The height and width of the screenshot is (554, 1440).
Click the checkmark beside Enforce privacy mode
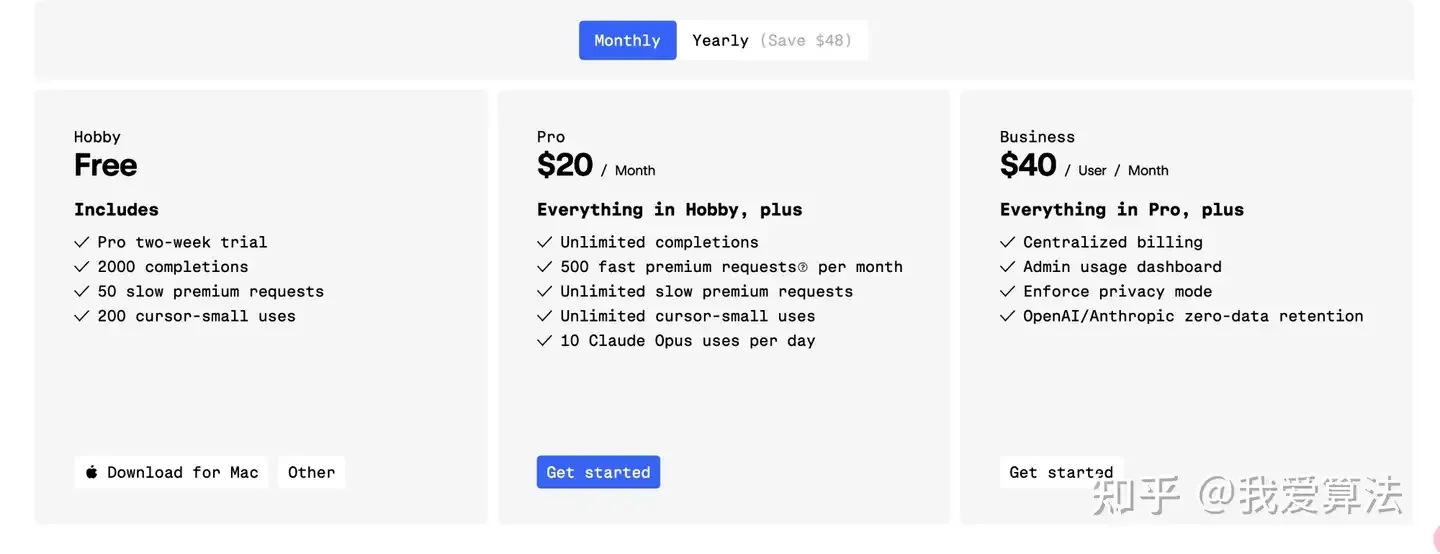(x=1008, y=292)
